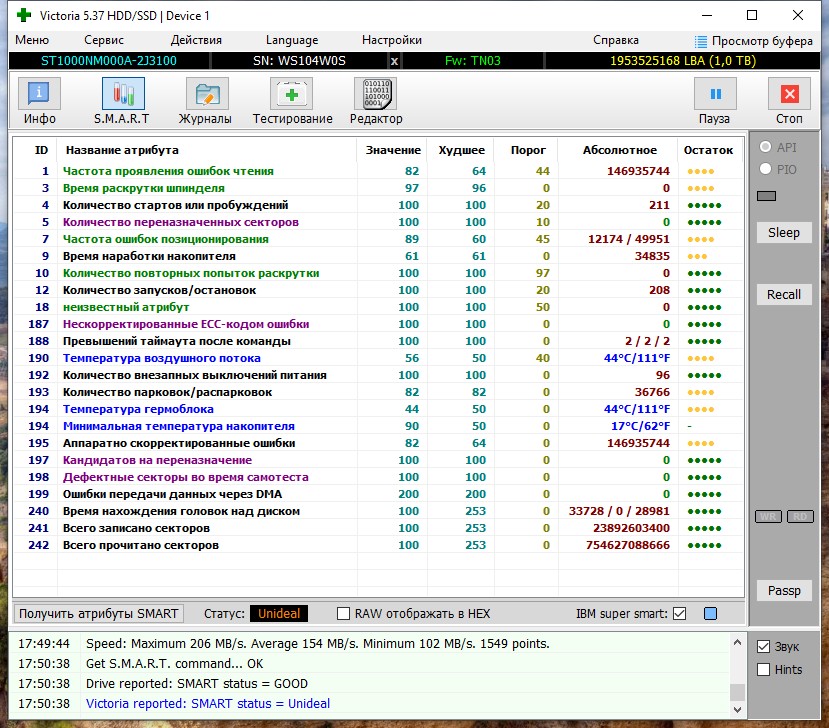Image resolution: width=829 pixels, height=728 pixels.
Task: Click the RD indicator
Action: coord(800,517)
